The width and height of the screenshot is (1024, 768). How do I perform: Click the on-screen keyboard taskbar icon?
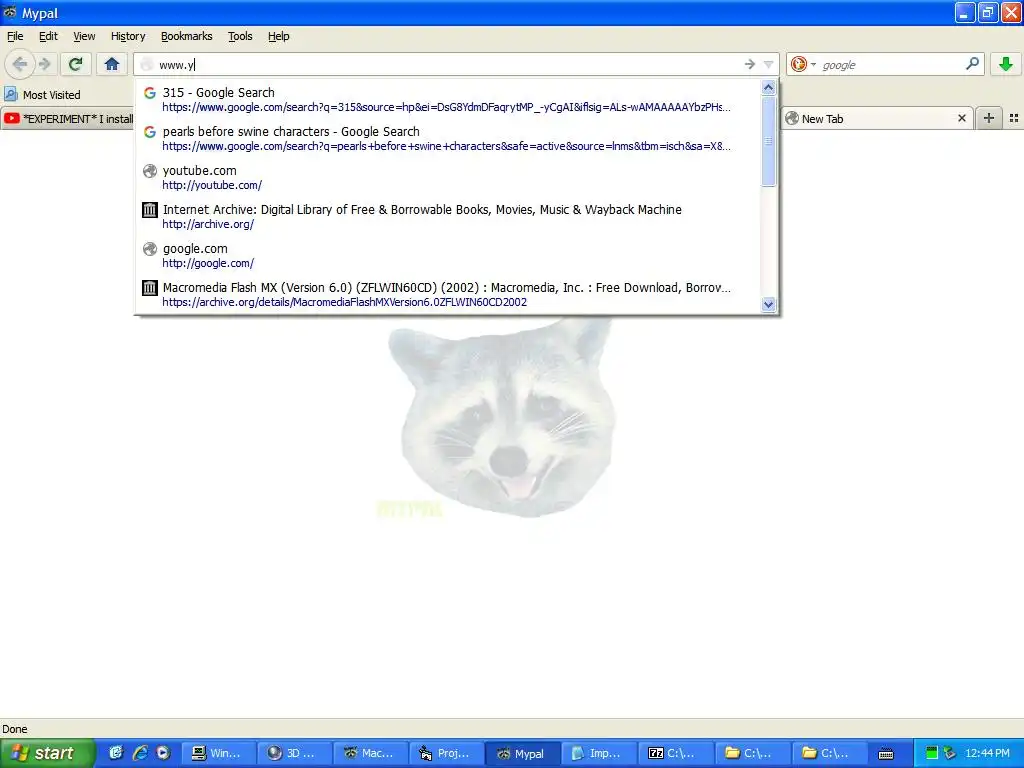[886, 754]
